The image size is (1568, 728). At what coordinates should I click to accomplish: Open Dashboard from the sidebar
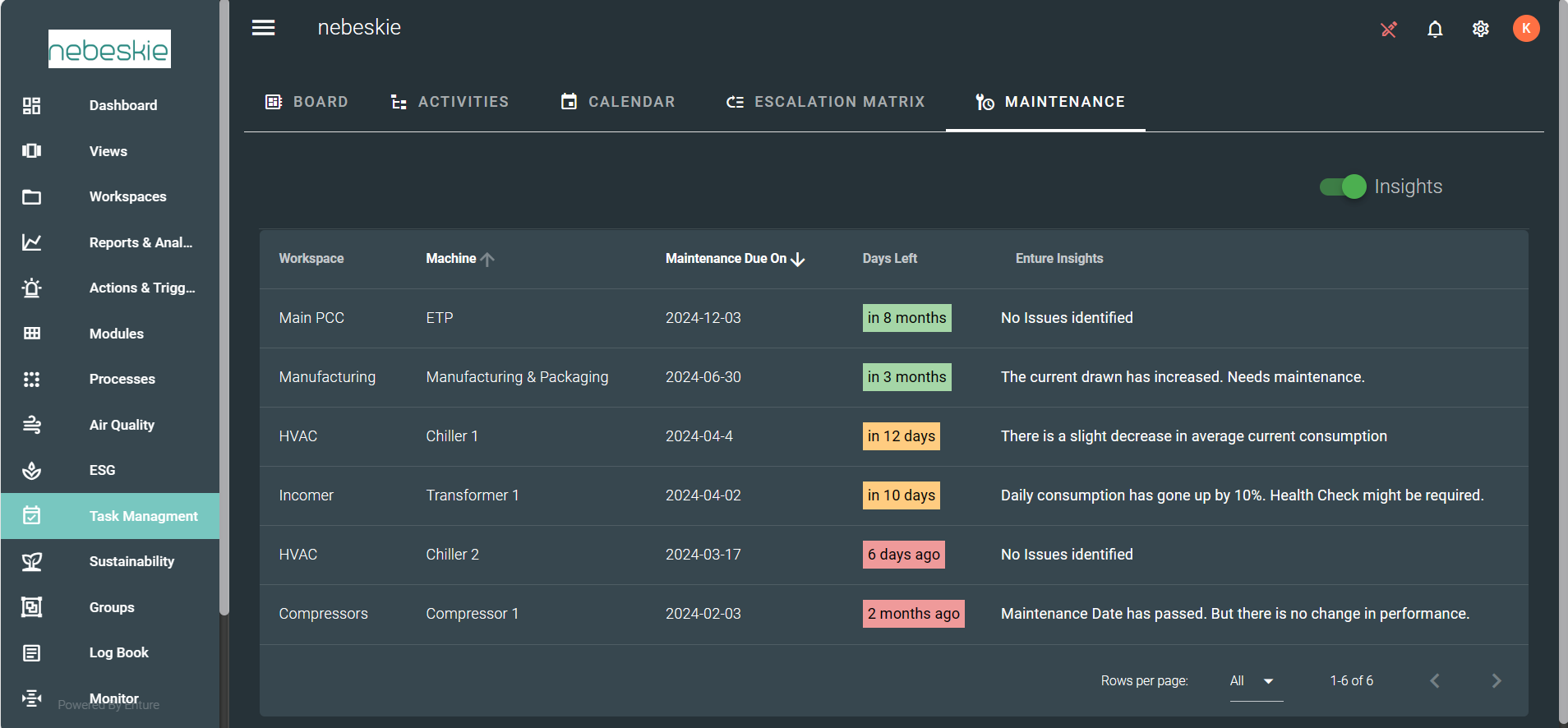[x=122, y=105]
